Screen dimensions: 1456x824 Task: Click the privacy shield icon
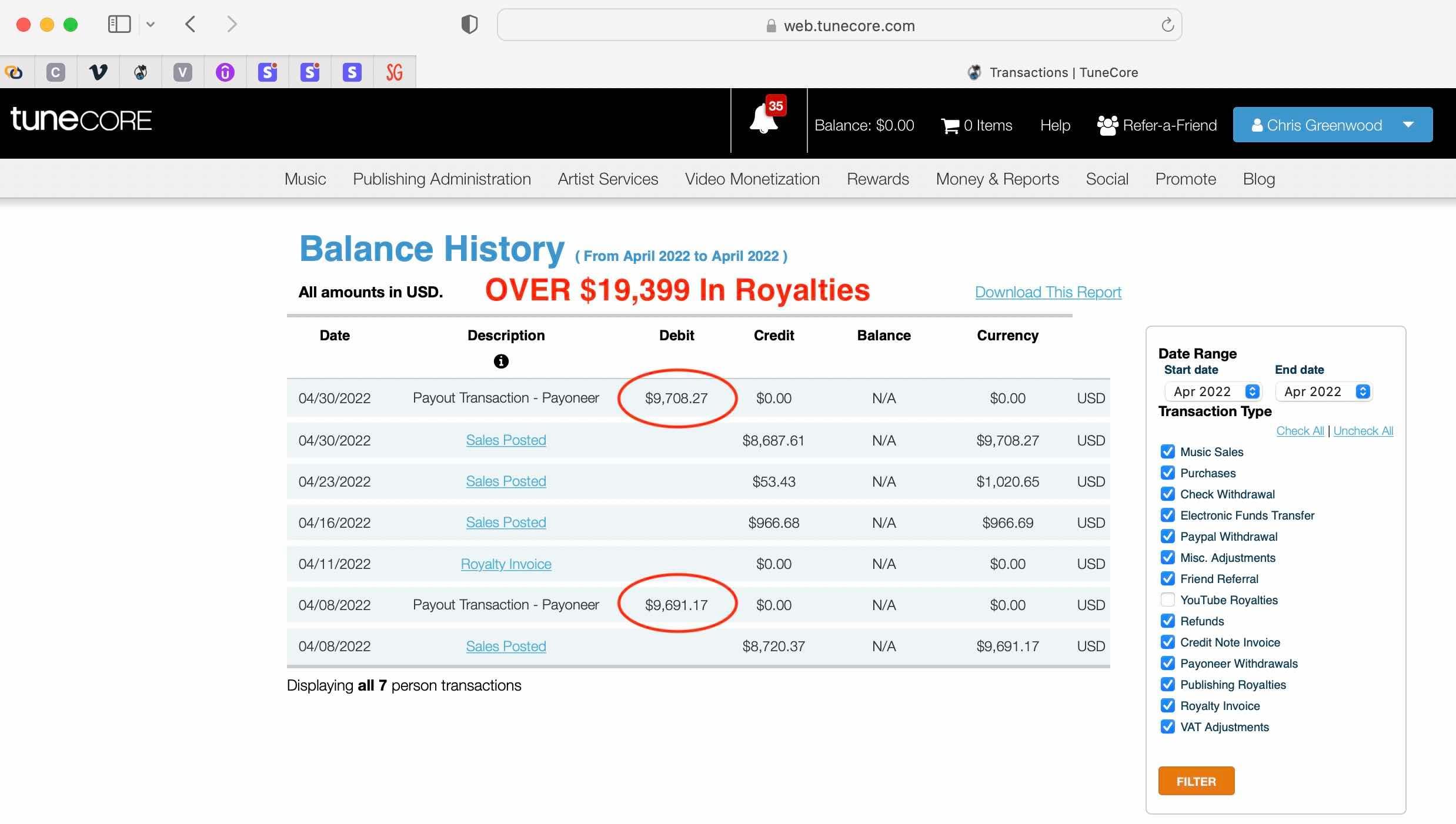[469, 25]
